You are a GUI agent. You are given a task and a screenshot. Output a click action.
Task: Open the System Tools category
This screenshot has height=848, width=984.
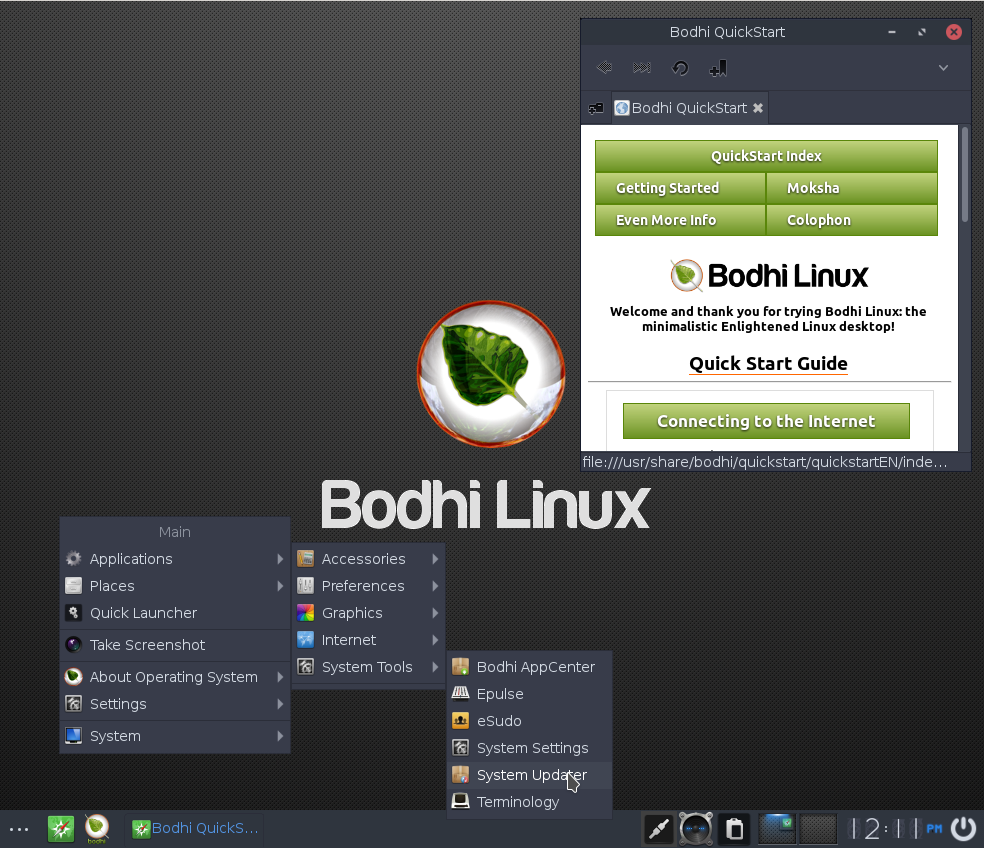[368, 667]
